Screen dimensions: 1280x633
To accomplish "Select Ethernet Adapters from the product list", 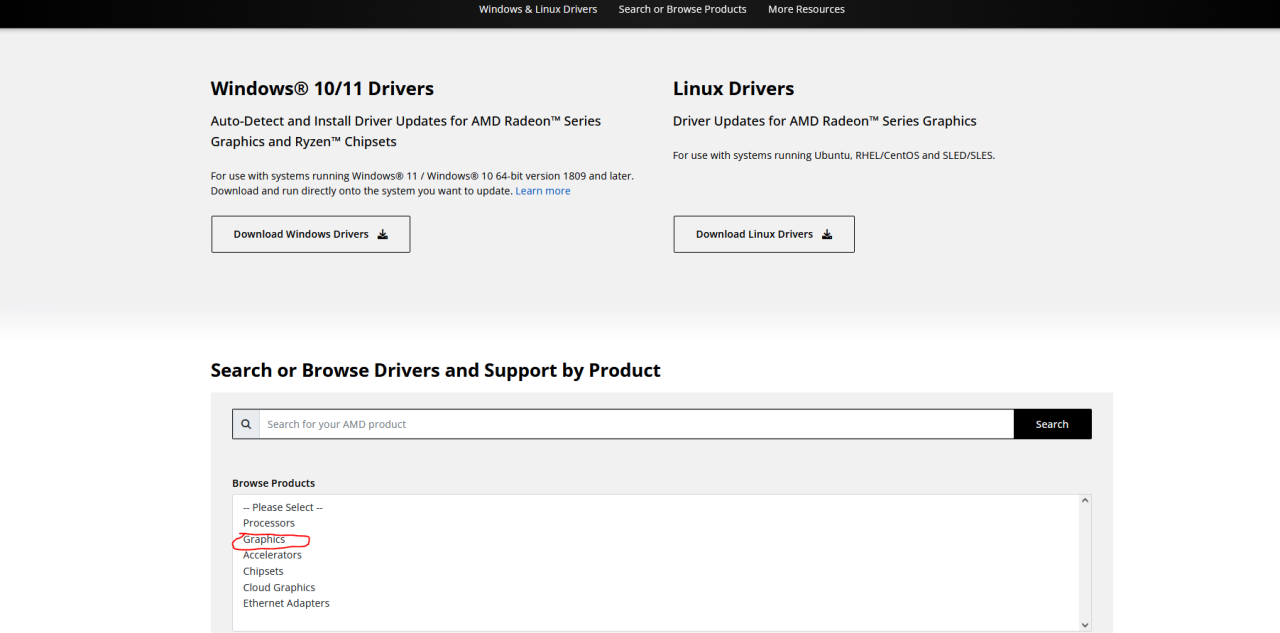I will [x=286, y=603].
